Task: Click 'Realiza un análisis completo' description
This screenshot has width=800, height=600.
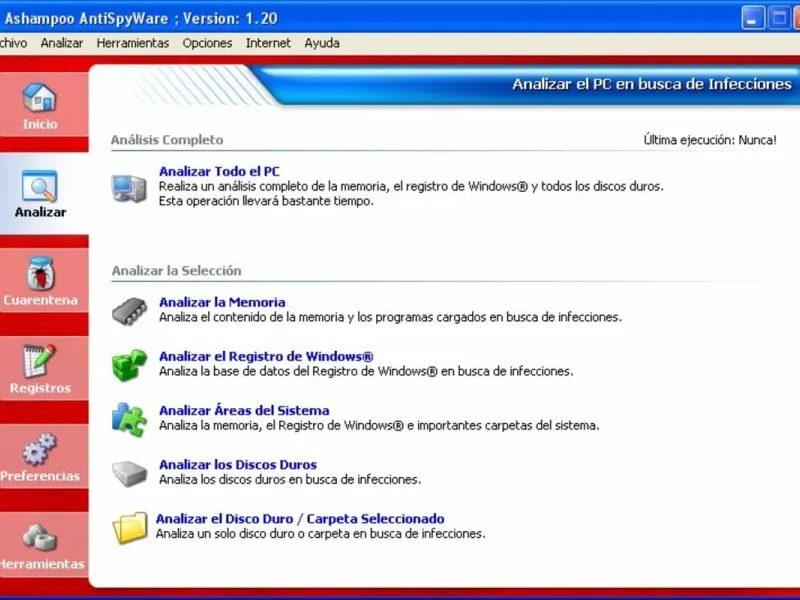Action: click(x=411, y=186)
